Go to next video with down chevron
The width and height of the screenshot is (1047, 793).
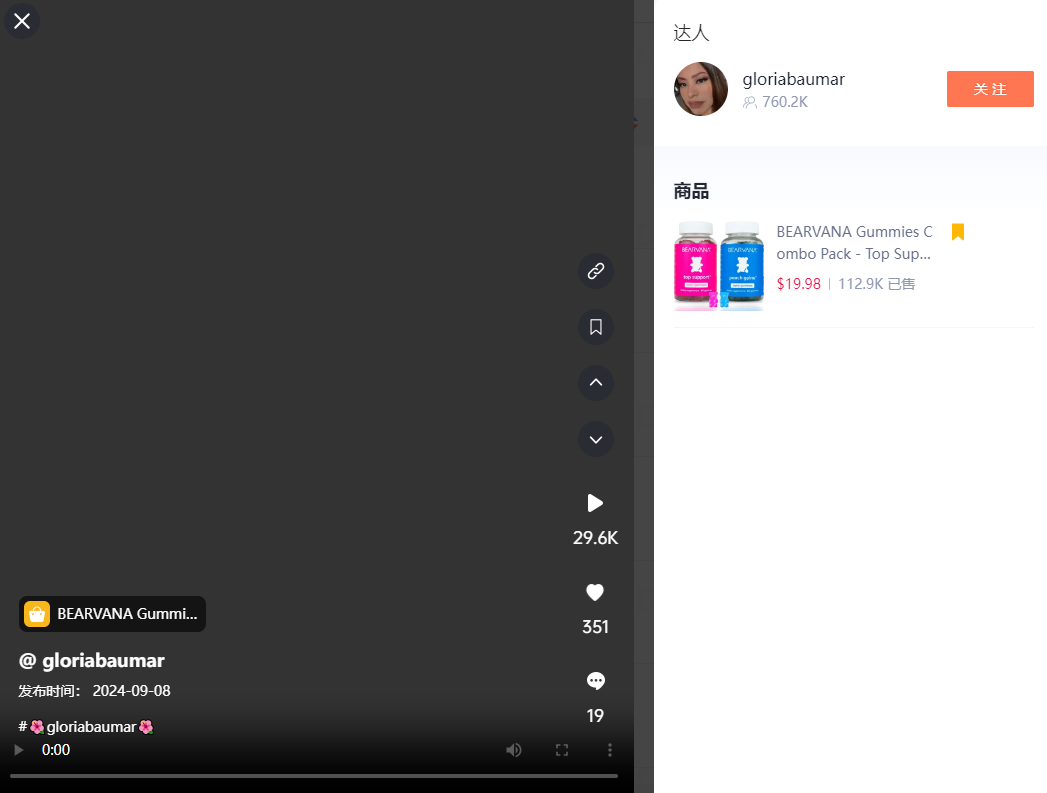point(596,439)
